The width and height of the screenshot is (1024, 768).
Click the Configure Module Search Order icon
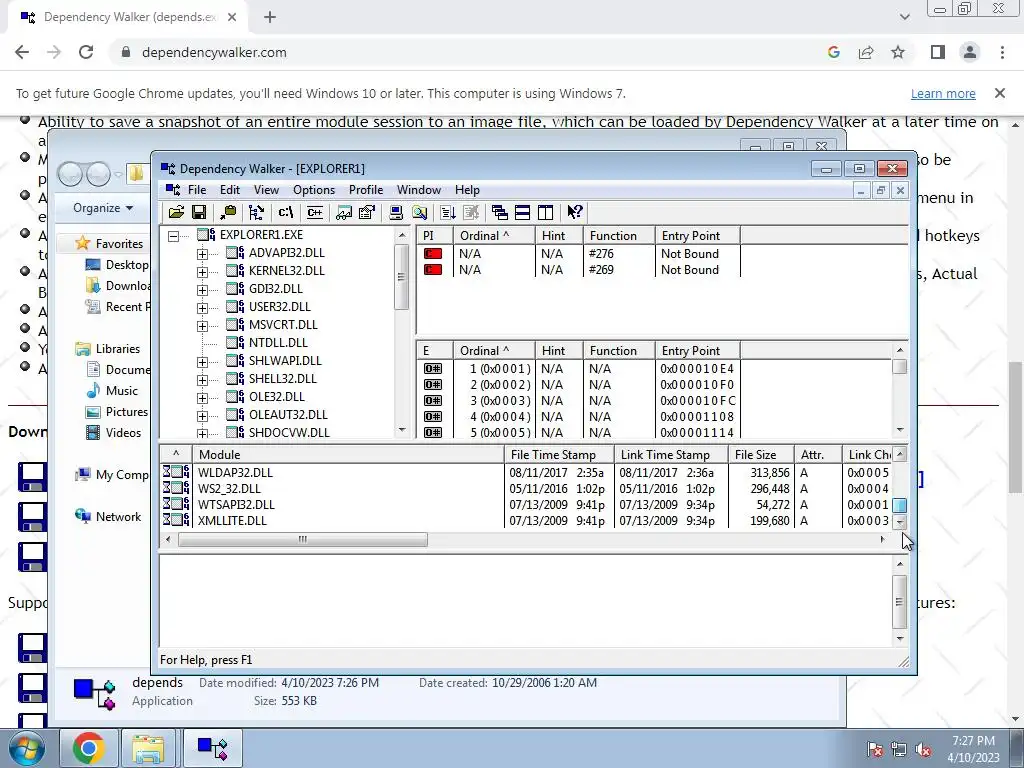pyautogui.click(x=419, y=212)
